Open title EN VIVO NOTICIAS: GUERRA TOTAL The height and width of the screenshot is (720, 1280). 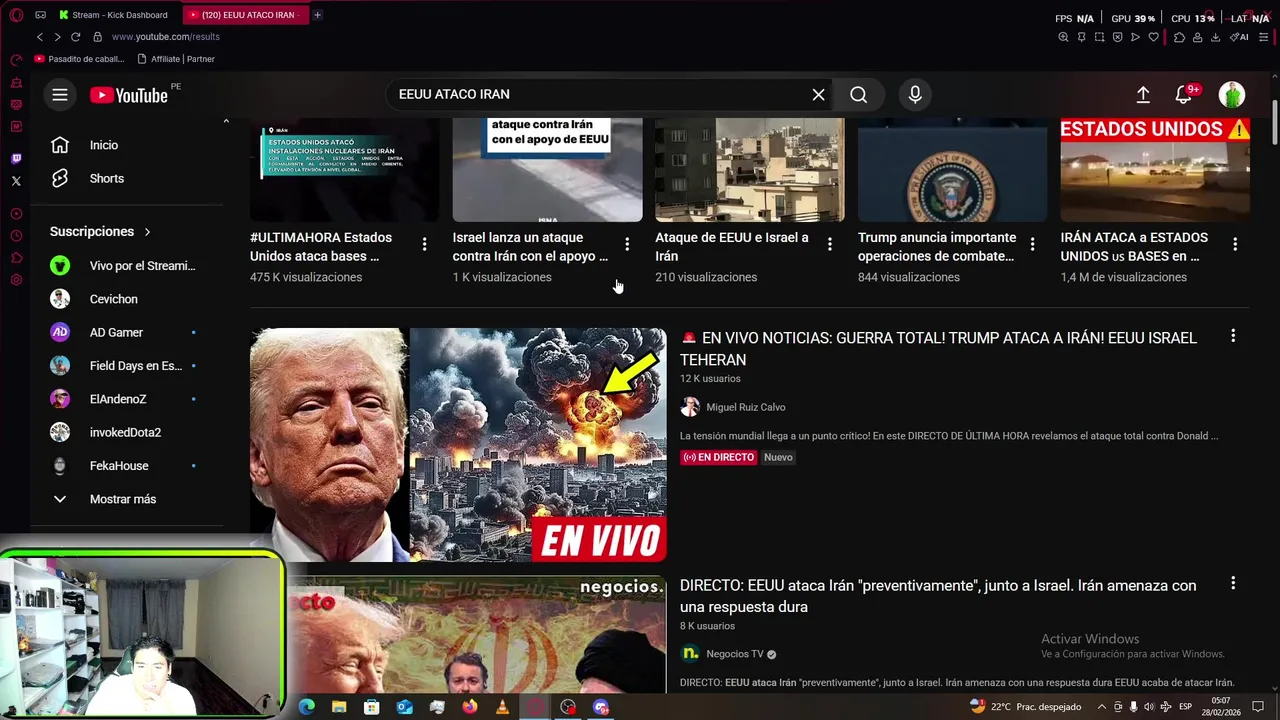point(938,349)
